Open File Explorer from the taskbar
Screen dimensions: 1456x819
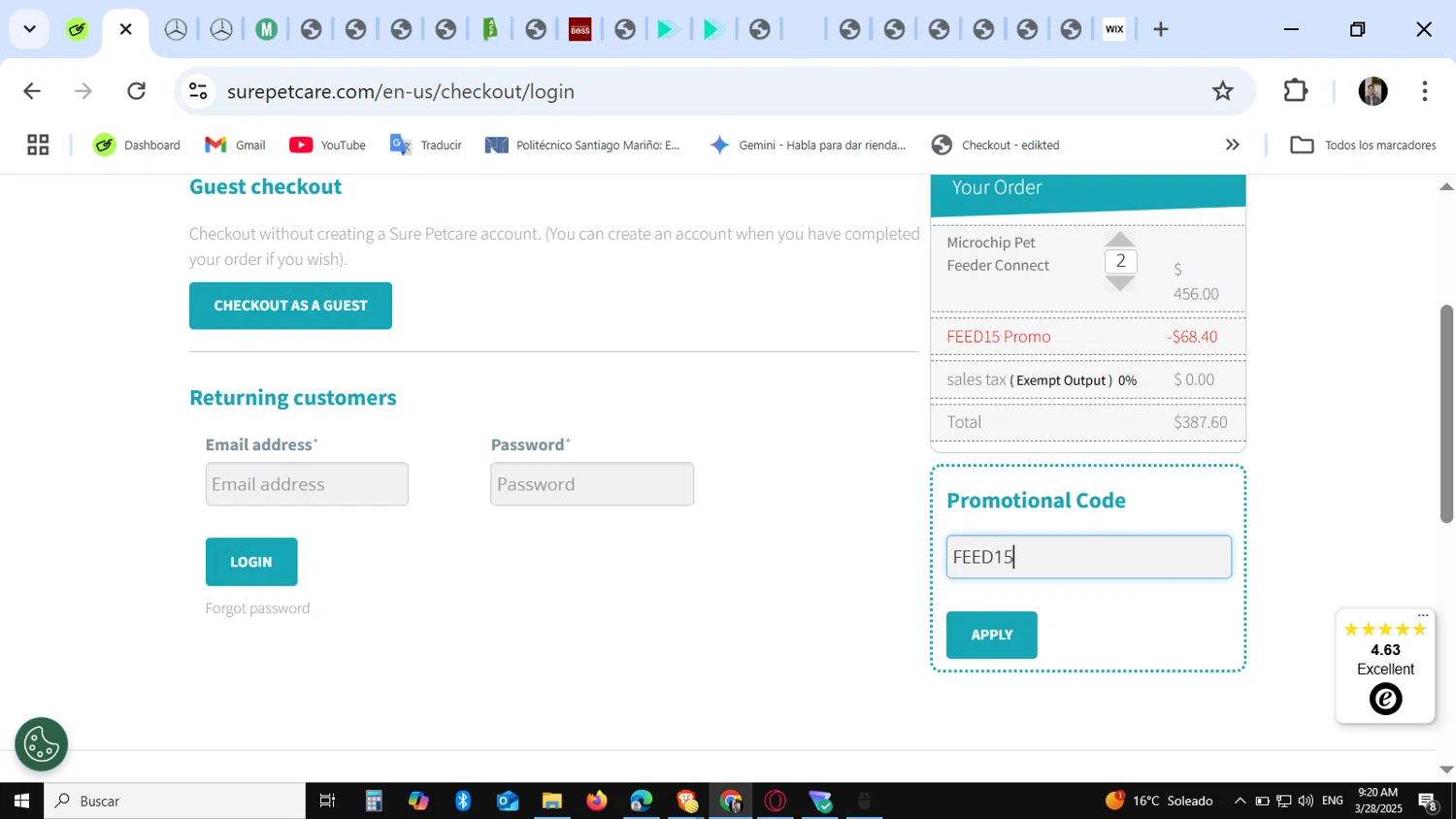tap(552, 801)
